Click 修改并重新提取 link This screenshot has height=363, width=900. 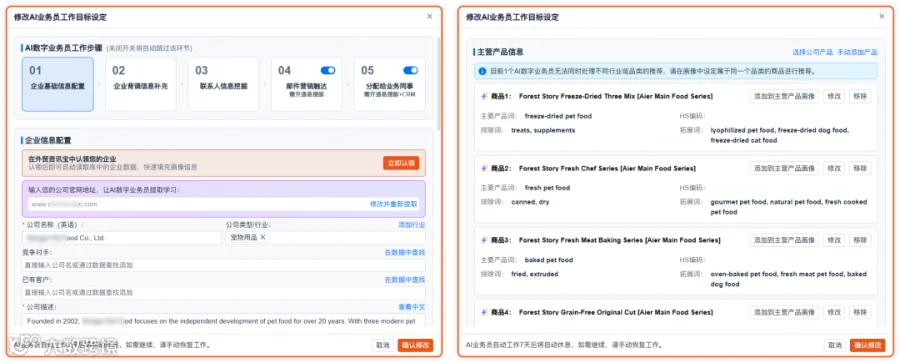[394, 204]
